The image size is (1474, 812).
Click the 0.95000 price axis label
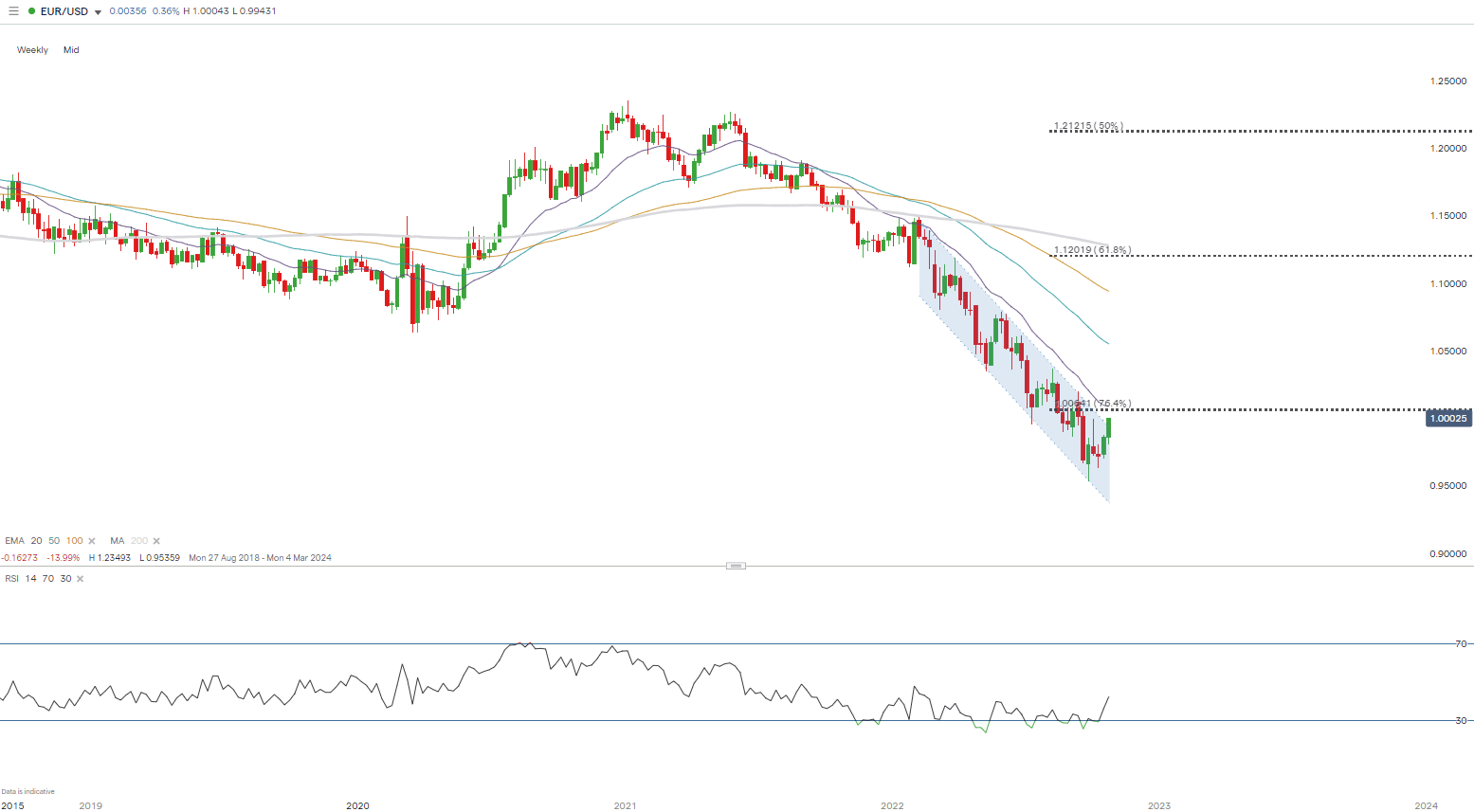click(1448, 486)
